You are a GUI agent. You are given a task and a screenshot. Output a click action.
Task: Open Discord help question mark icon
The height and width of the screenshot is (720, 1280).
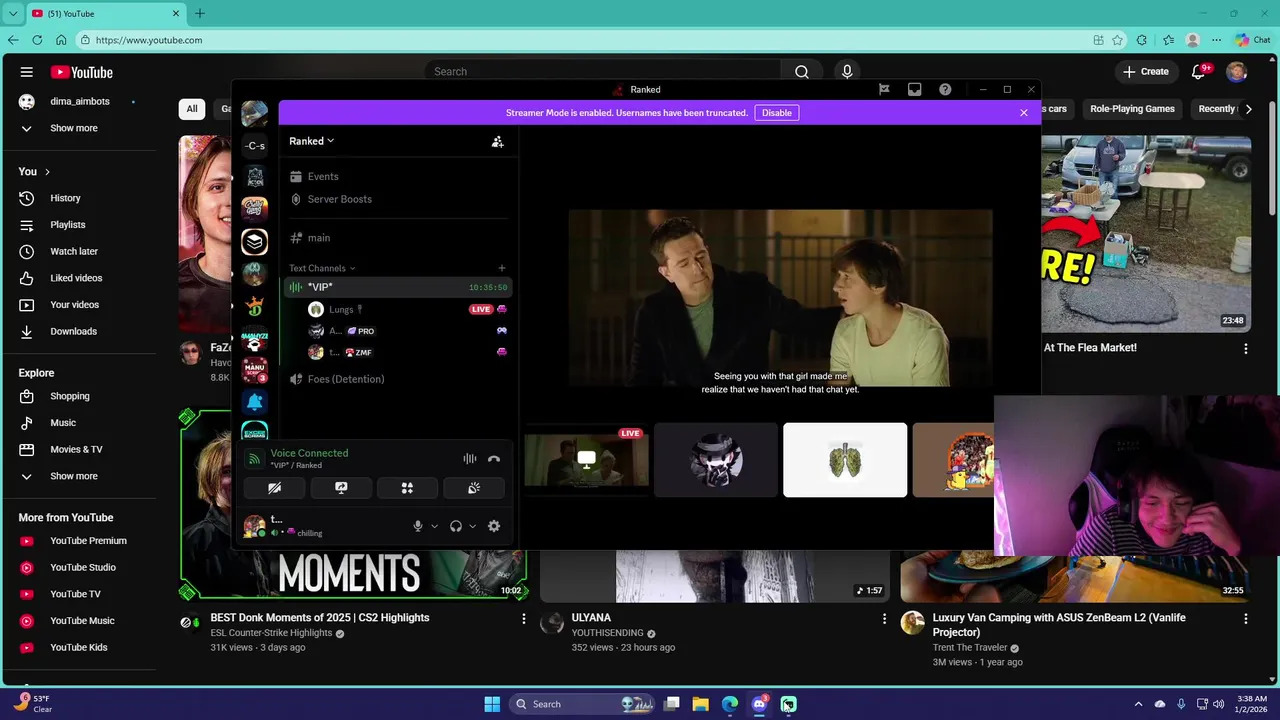click(945, 90)
